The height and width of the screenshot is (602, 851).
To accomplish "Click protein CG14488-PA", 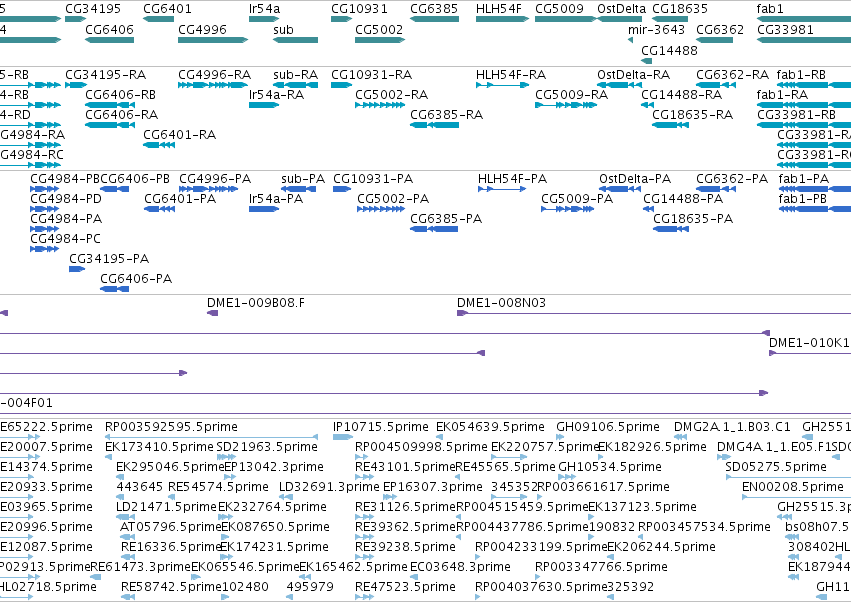I will (x=649, y=209).
